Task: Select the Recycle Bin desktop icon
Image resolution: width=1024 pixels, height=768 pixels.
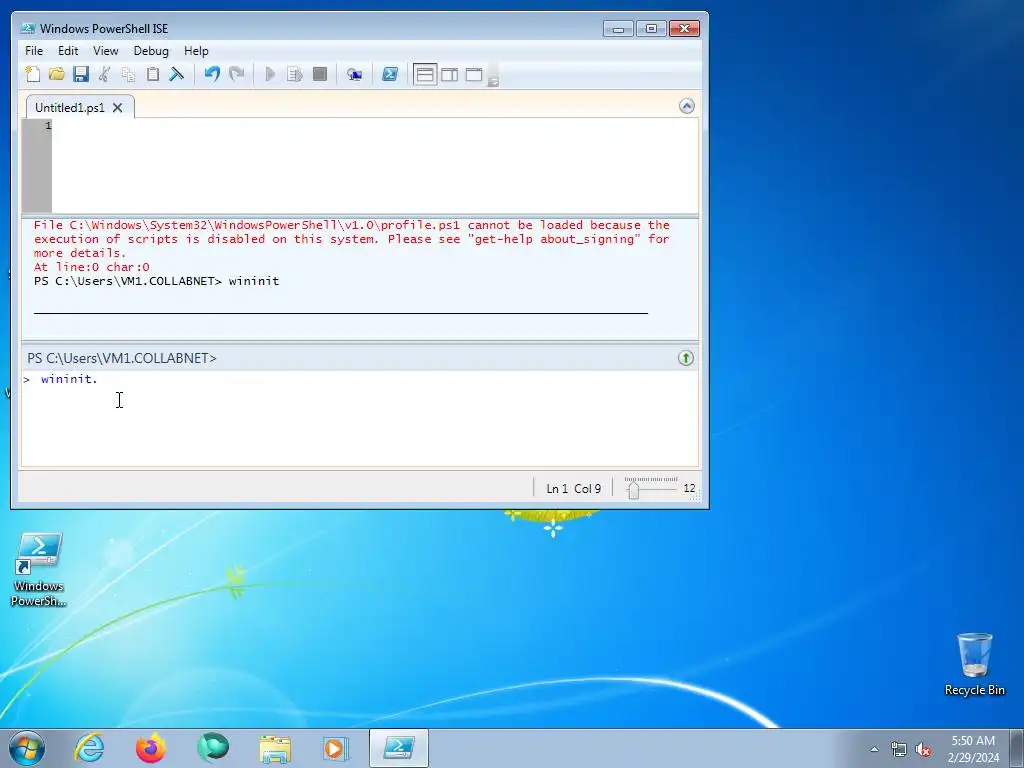Action: click(974, 664)
